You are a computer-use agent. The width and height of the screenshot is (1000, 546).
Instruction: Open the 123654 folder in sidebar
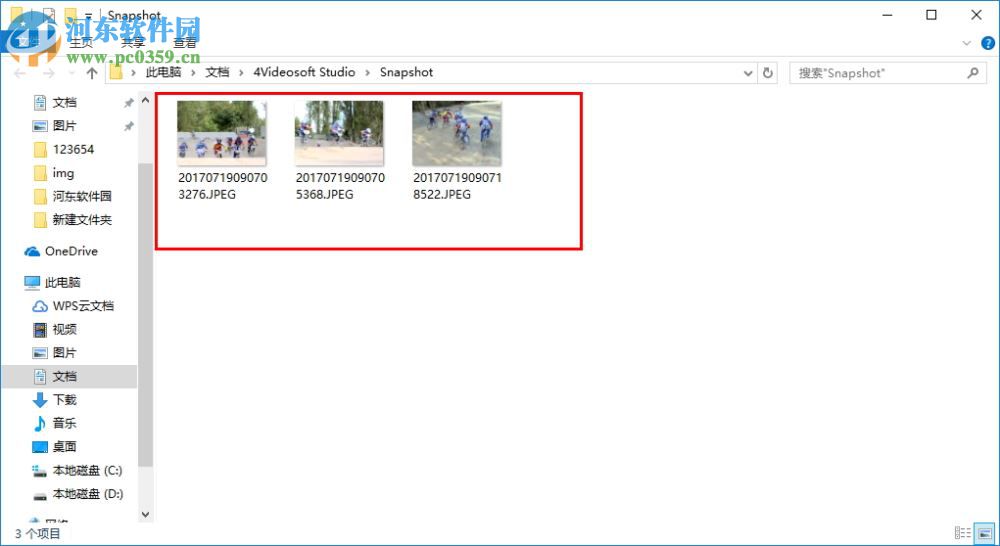coord(73,149)
